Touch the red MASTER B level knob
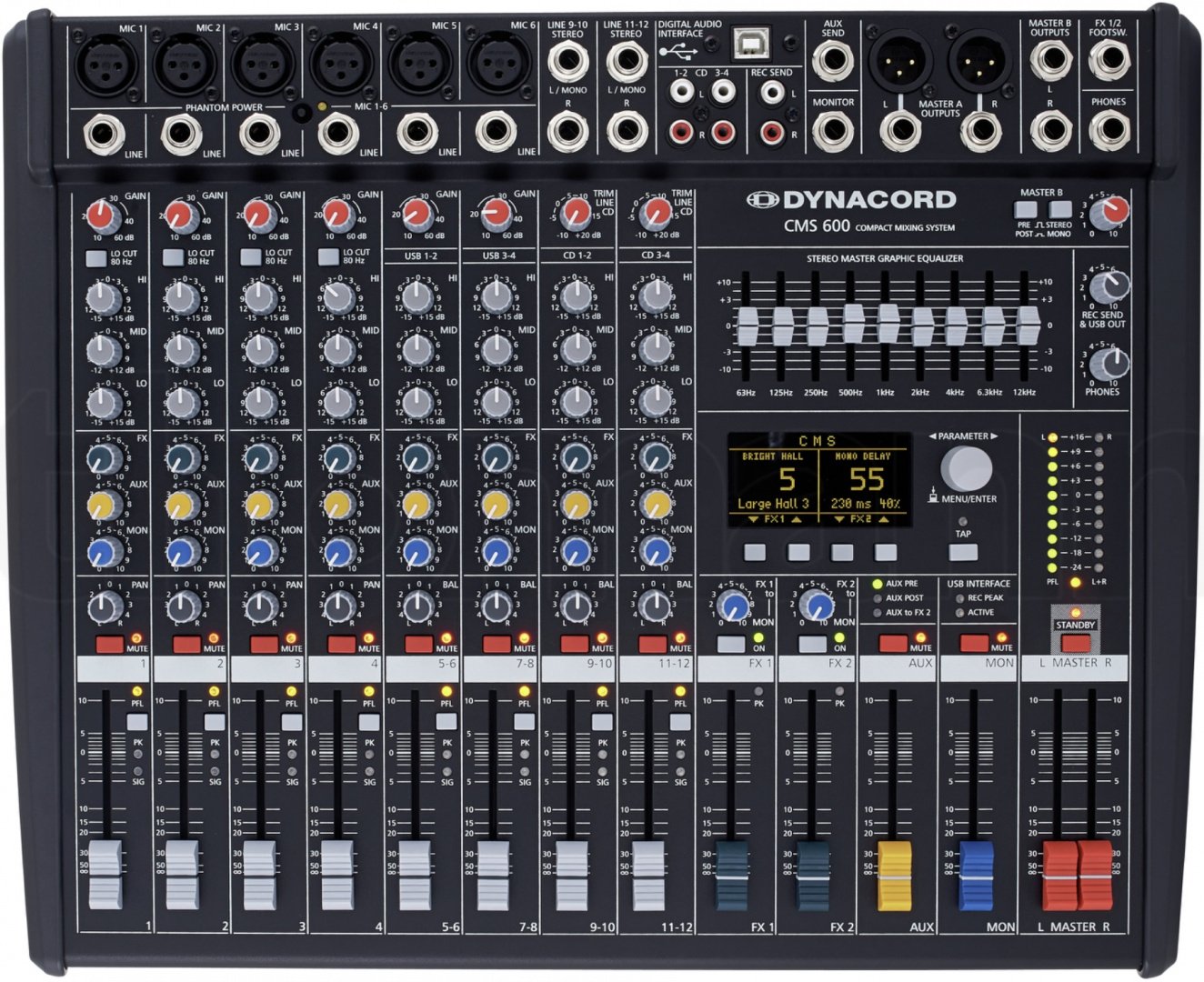Screen dimensions: 1204x982 point(1109,212)
